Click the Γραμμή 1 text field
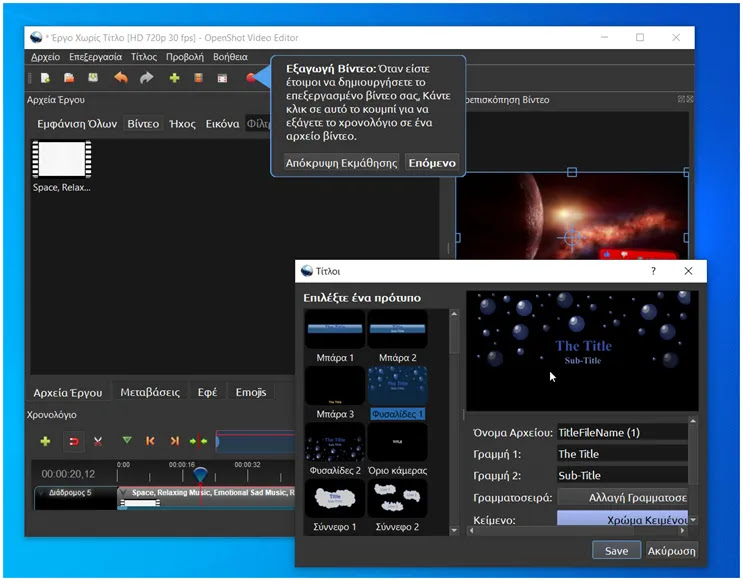 (x=623, y=454)
